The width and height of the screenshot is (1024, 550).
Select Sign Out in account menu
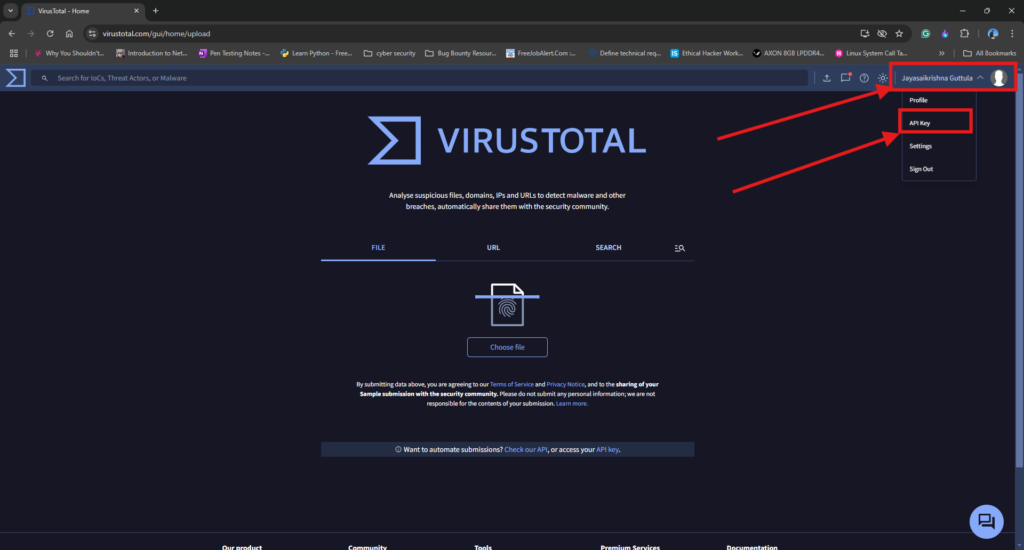(921, 169)
